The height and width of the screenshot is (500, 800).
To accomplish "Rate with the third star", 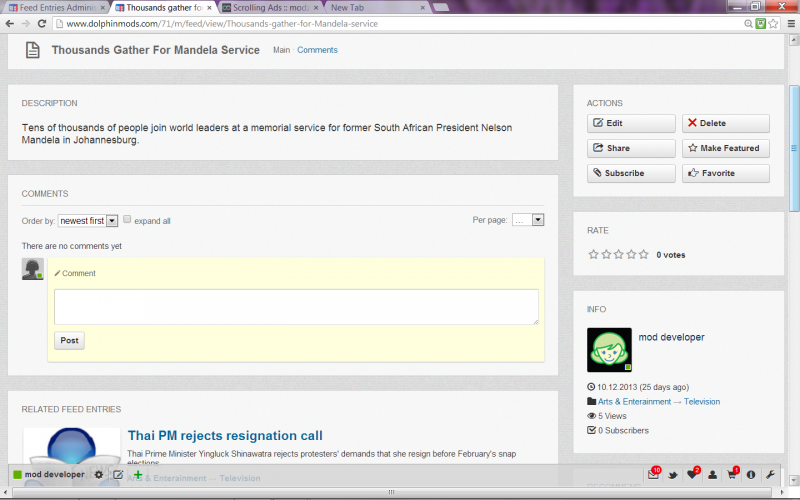I will [x=618, y=254].
